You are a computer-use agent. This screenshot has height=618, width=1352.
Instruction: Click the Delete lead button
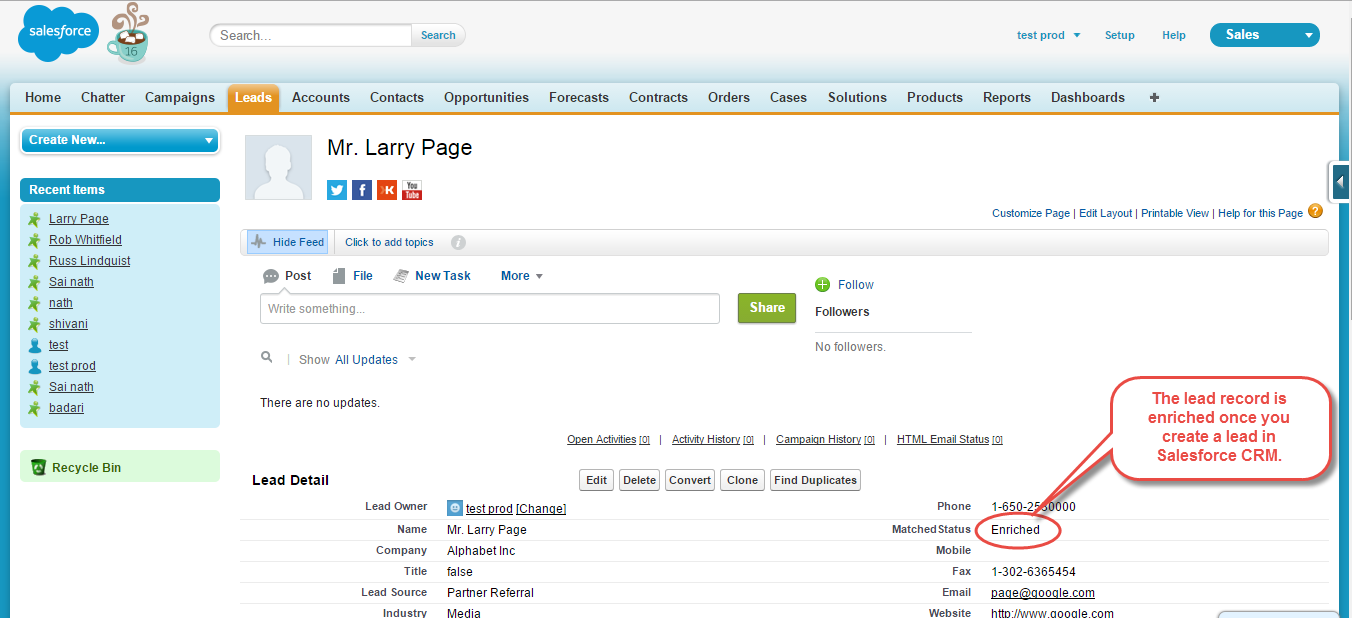(640, 480)
